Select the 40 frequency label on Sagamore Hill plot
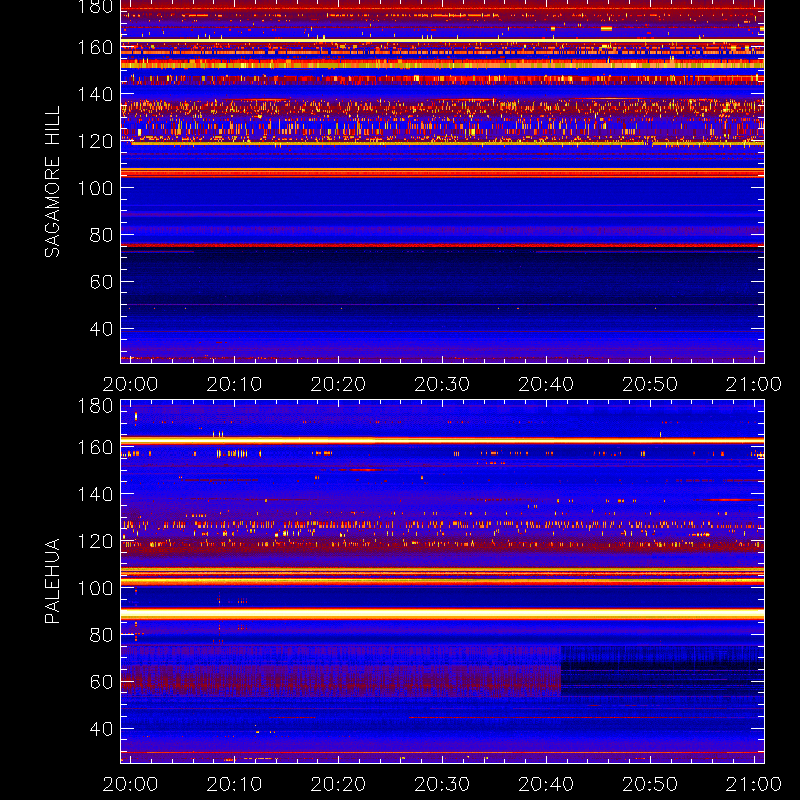 pos(101,329)
